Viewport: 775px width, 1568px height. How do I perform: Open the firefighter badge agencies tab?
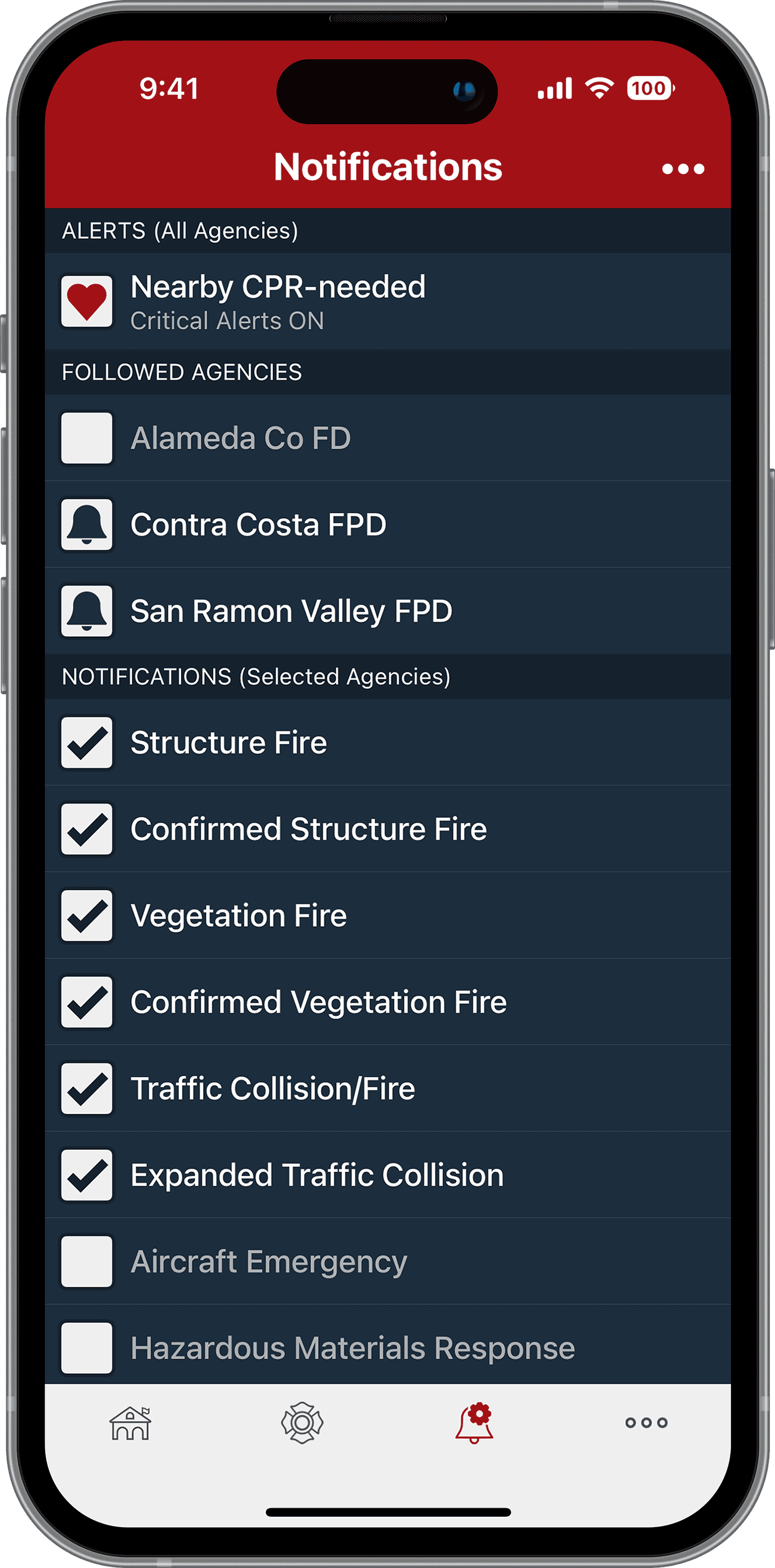pyautogui.click(x=302, y=1423)
